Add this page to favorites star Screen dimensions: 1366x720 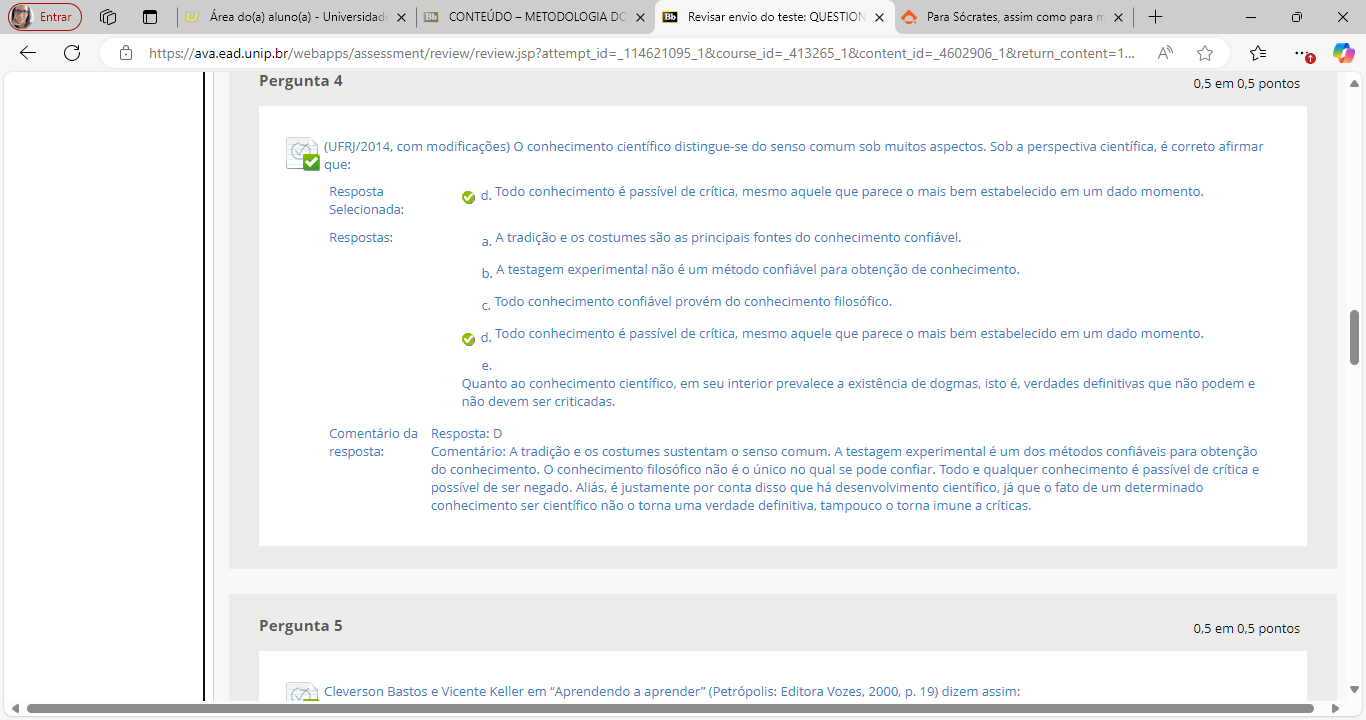click(1205, 53)
